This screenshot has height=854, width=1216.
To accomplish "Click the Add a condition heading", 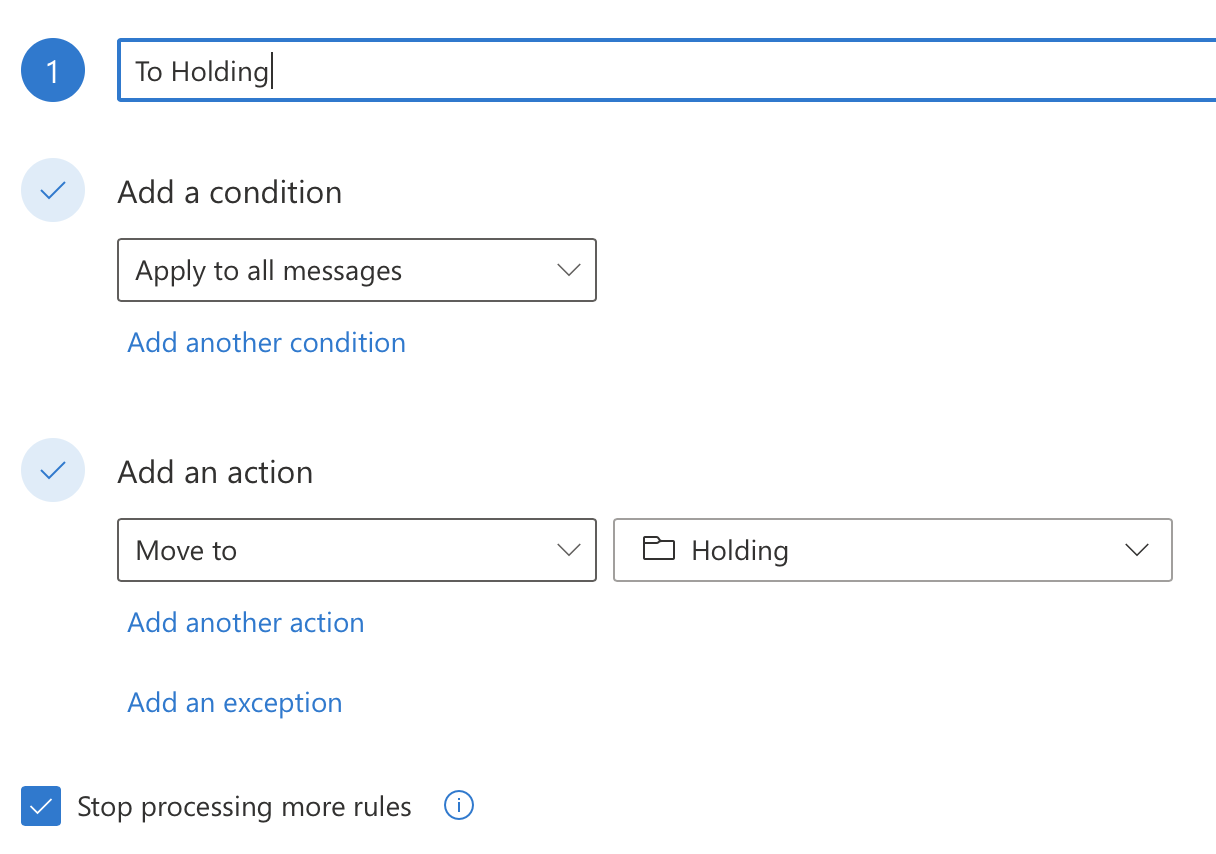I will [x=230, y=192].
